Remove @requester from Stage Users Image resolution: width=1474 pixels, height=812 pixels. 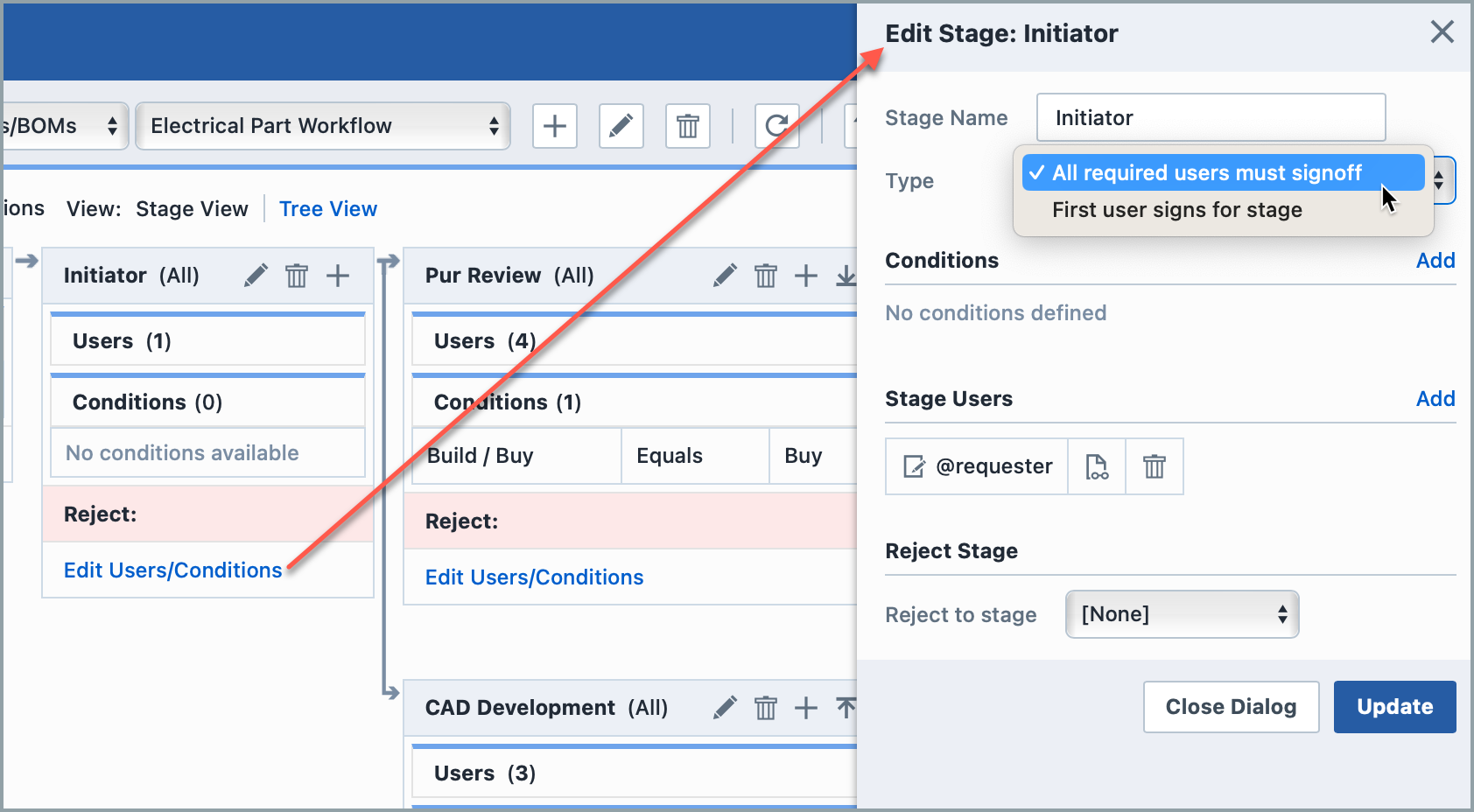(x=1154, y=466)
